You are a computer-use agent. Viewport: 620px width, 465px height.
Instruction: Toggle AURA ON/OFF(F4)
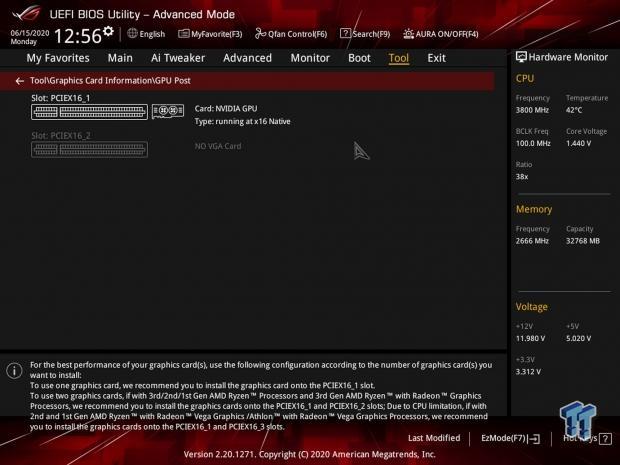point(440,34)
